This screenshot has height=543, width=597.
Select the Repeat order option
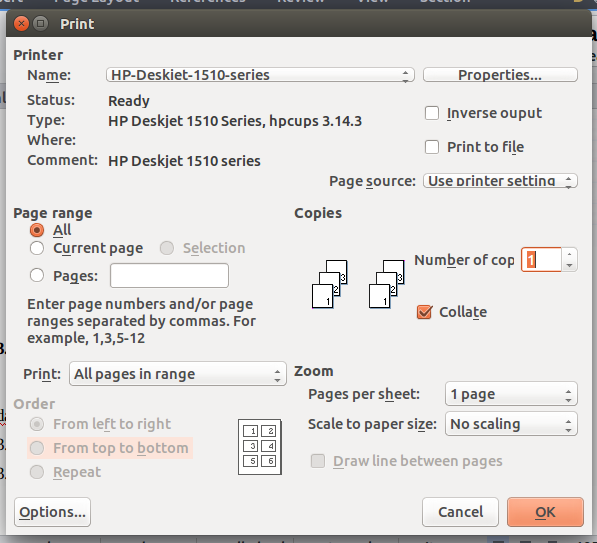[x=37, y=472]
